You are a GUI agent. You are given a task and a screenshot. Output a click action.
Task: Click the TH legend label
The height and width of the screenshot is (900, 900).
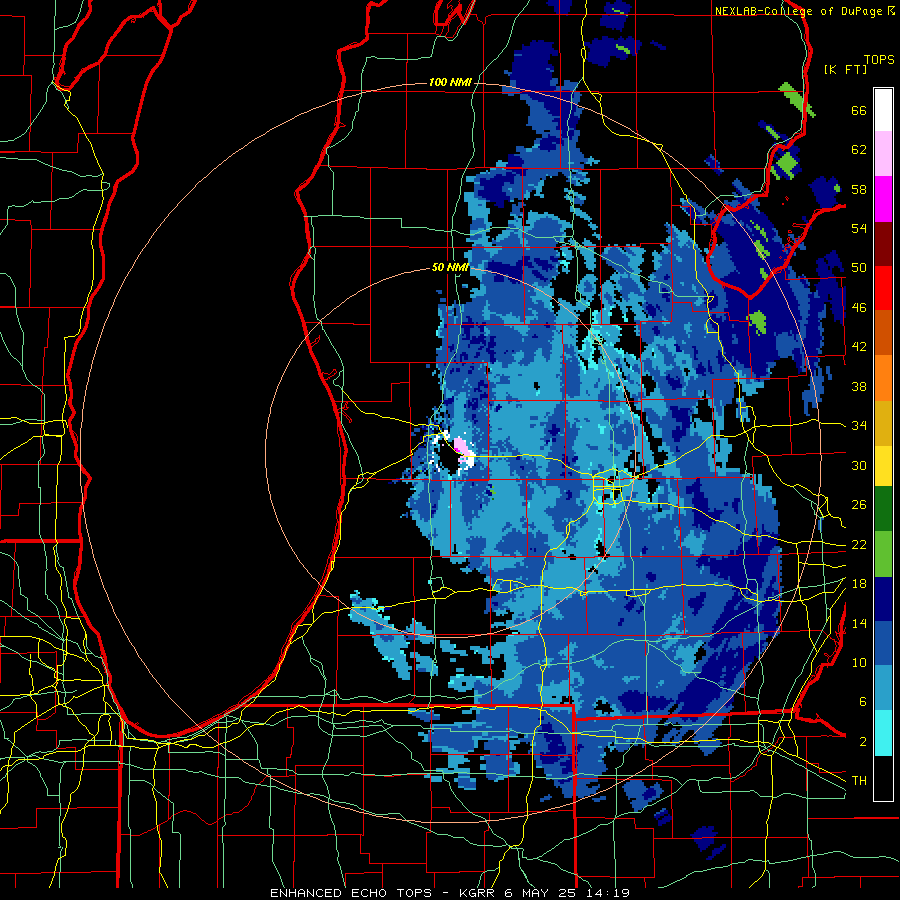(x=859, y=781)
